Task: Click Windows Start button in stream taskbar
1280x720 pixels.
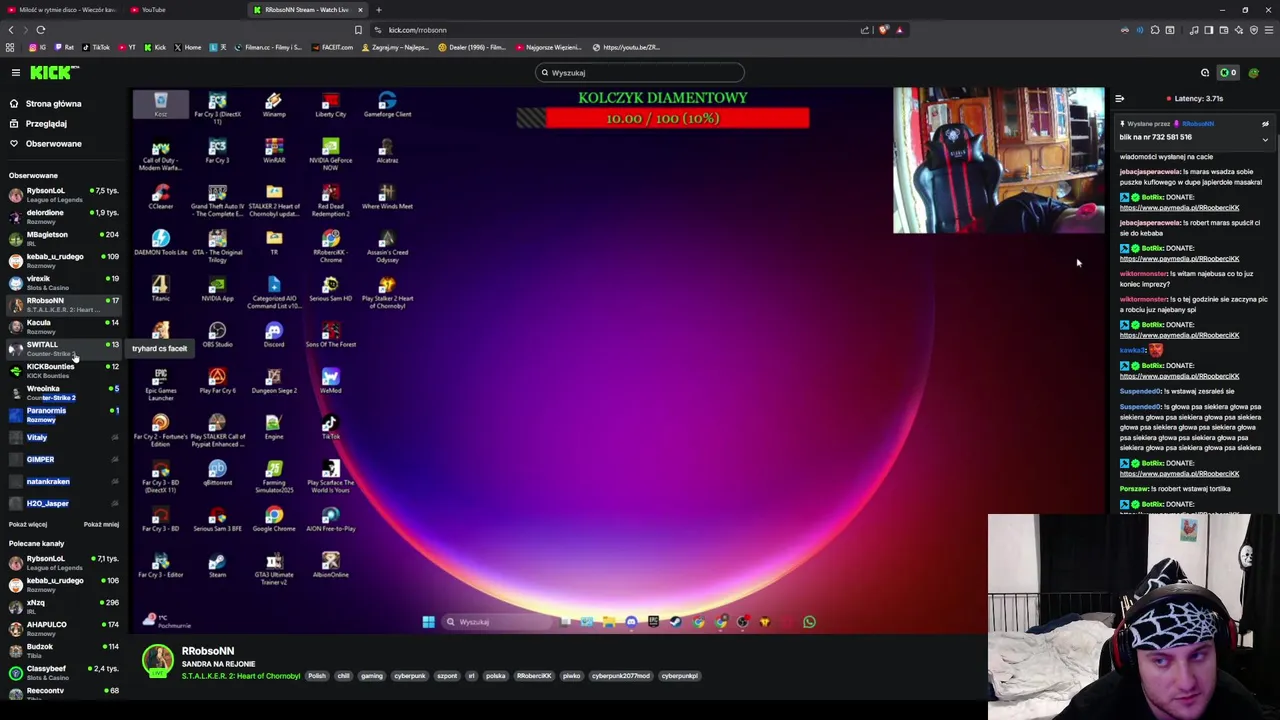Action: [428, 622]
